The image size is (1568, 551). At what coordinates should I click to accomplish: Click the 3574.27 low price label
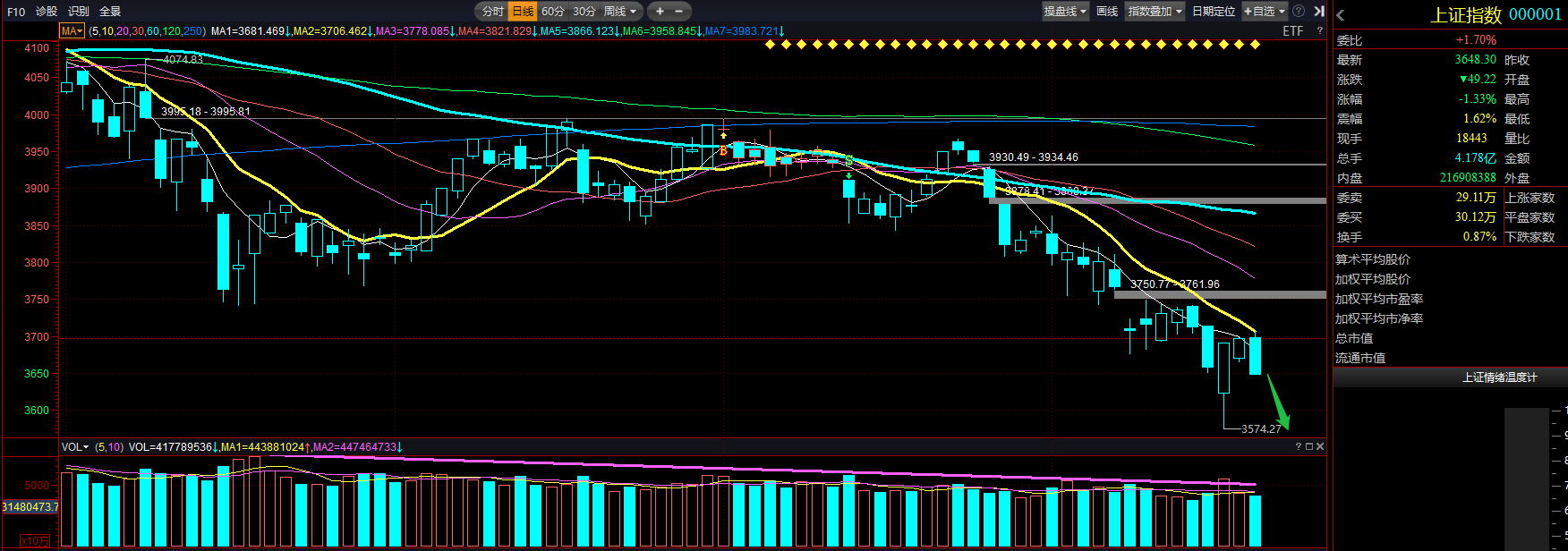(x=1261, y=429)
